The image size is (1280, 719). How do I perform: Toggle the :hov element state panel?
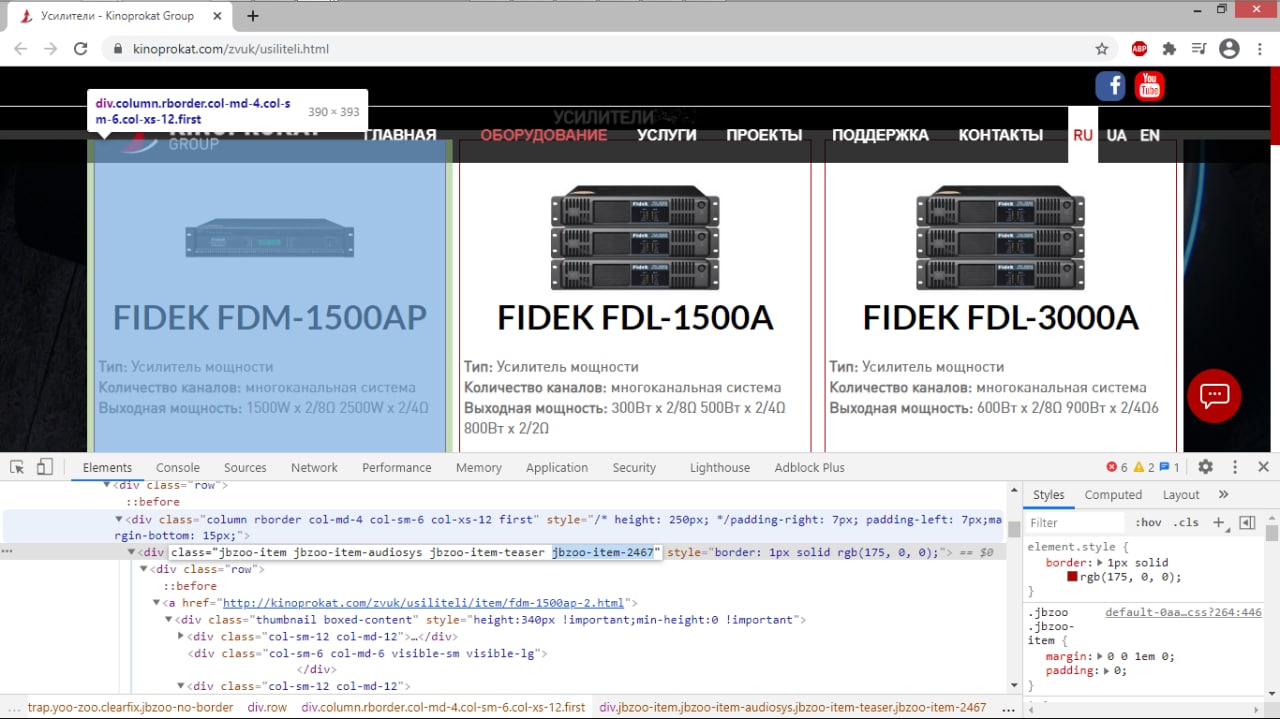[1149, 522]
